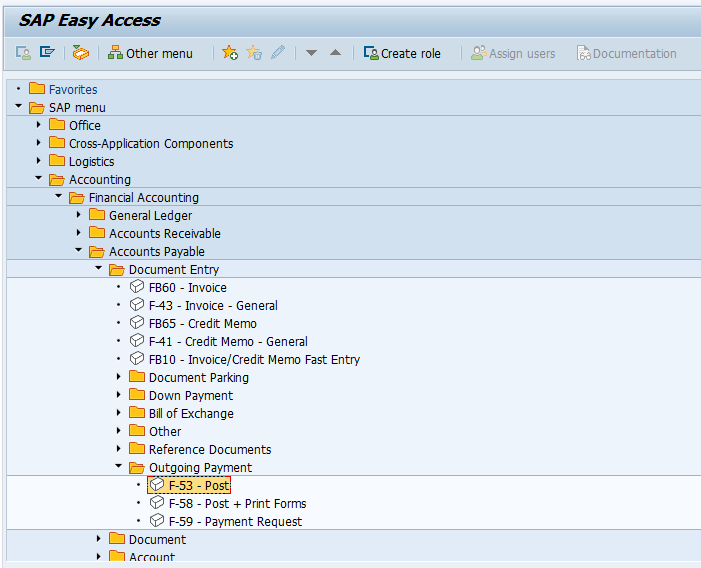
Task: Expand the General Ledger arrow
Action: coord(79,215)
